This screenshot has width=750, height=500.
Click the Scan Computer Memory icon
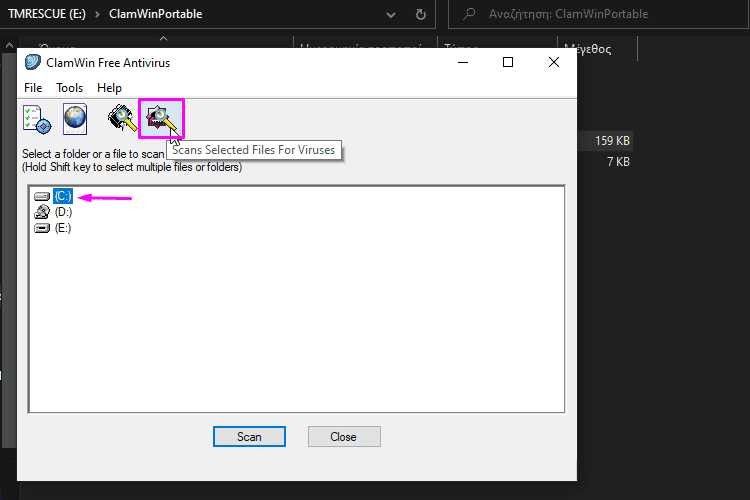[122, 119]
